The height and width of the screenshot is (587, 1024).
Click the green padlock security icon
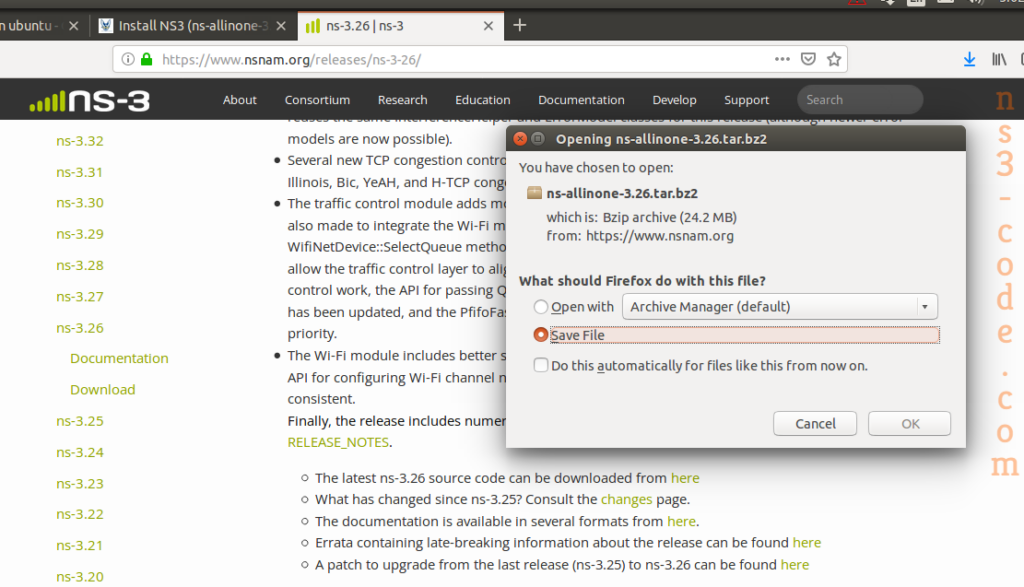point(147,59)
